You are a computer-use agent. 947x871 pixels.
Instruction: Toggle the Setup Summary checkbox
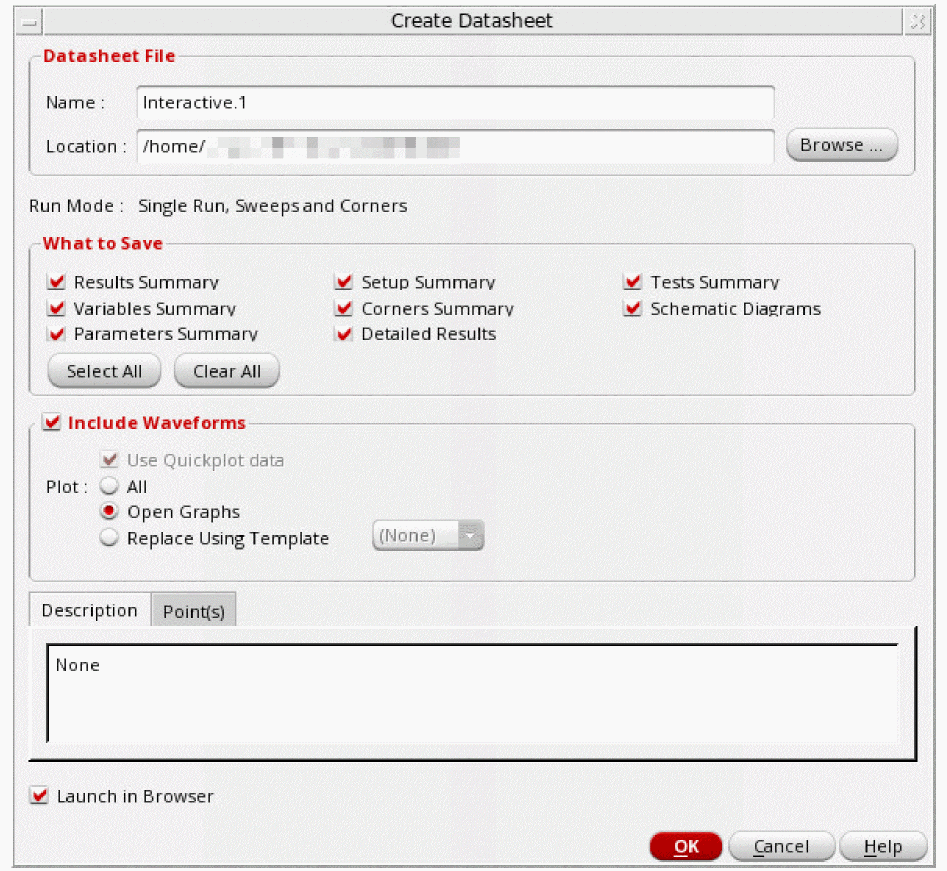click(344, 283)
